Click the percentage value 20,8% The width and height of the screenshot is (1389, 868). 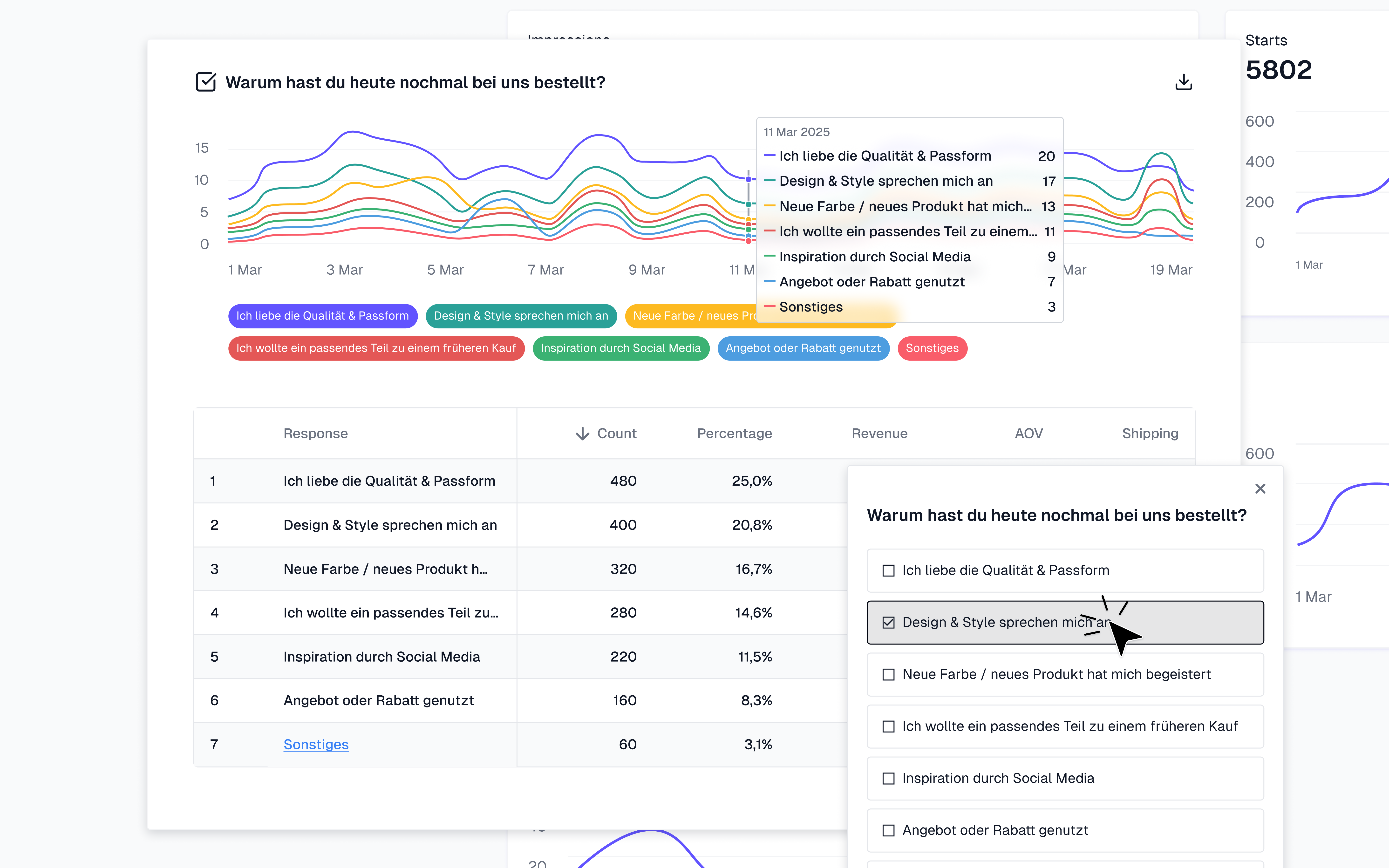(752, 525)
